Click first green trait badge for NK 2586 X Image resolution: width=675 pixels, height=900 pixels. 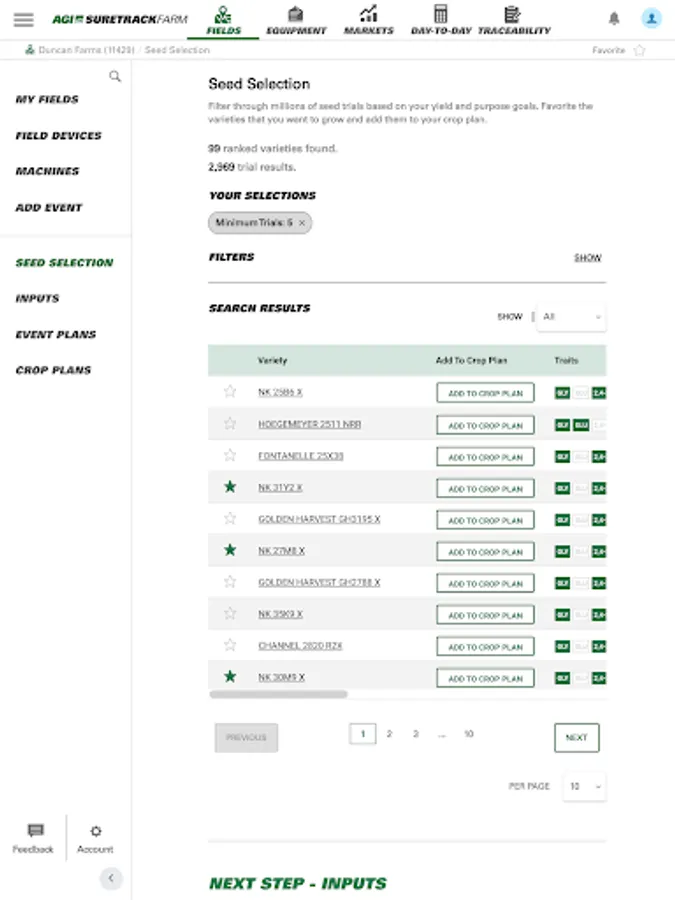point(562,393)
